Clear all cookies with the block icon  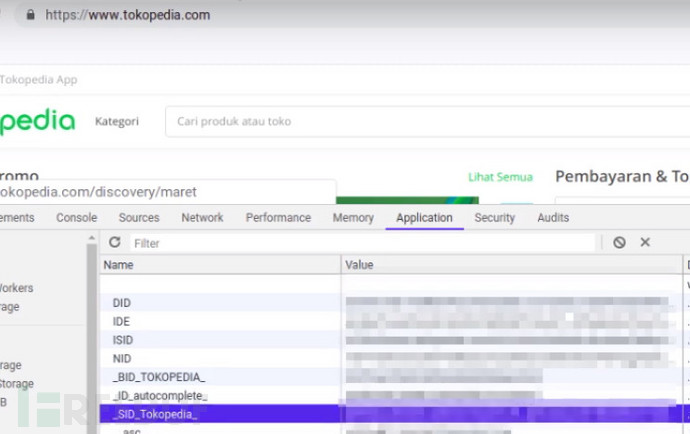pos(619,242)
